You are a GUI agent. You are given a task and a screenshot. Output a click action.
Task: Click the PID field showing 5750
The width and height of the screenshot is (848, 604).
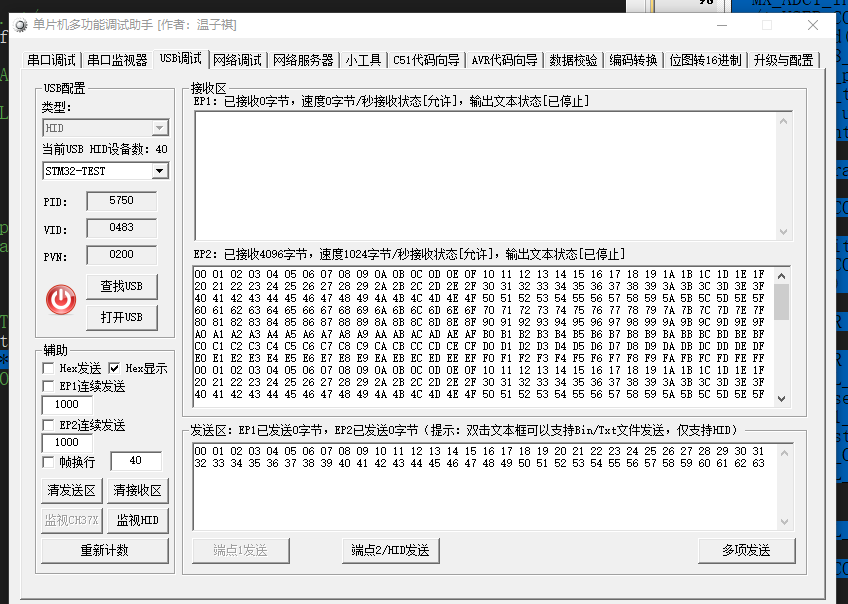(122, 201)
